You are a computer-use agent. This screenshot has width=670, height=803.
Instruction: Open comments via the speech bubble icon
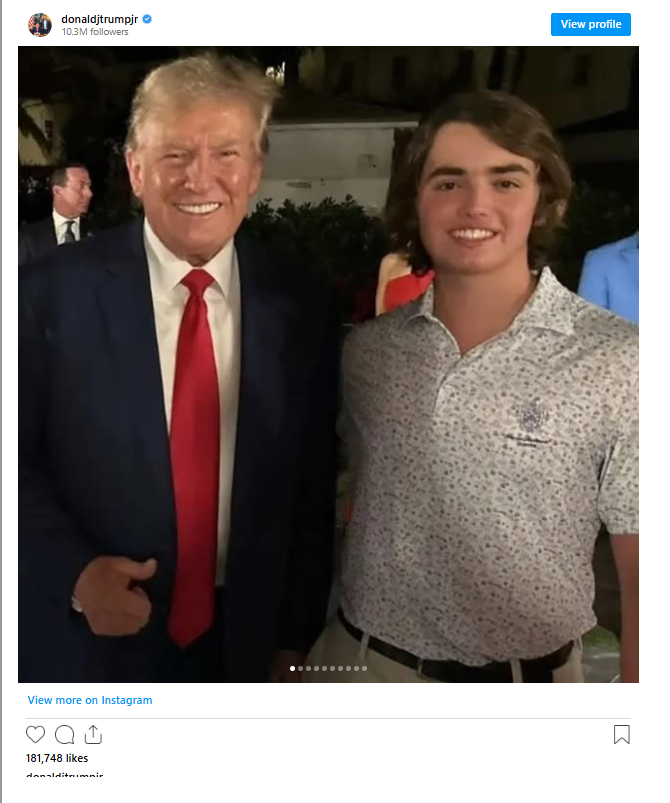[x=65, y=735]
